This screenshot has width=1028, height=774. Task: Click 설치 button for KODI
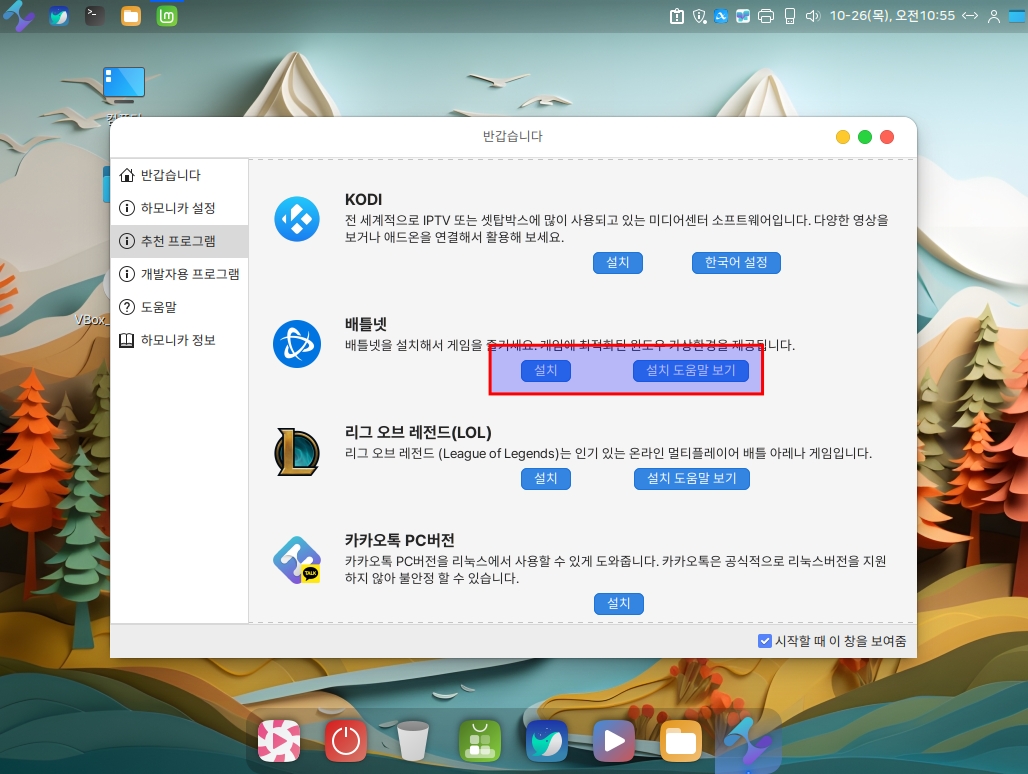(618, 262)
